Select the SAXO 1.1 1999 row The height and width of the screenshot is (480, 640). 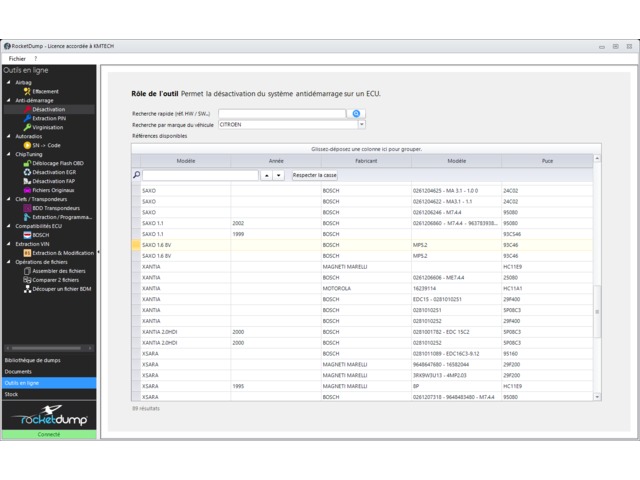362,234
